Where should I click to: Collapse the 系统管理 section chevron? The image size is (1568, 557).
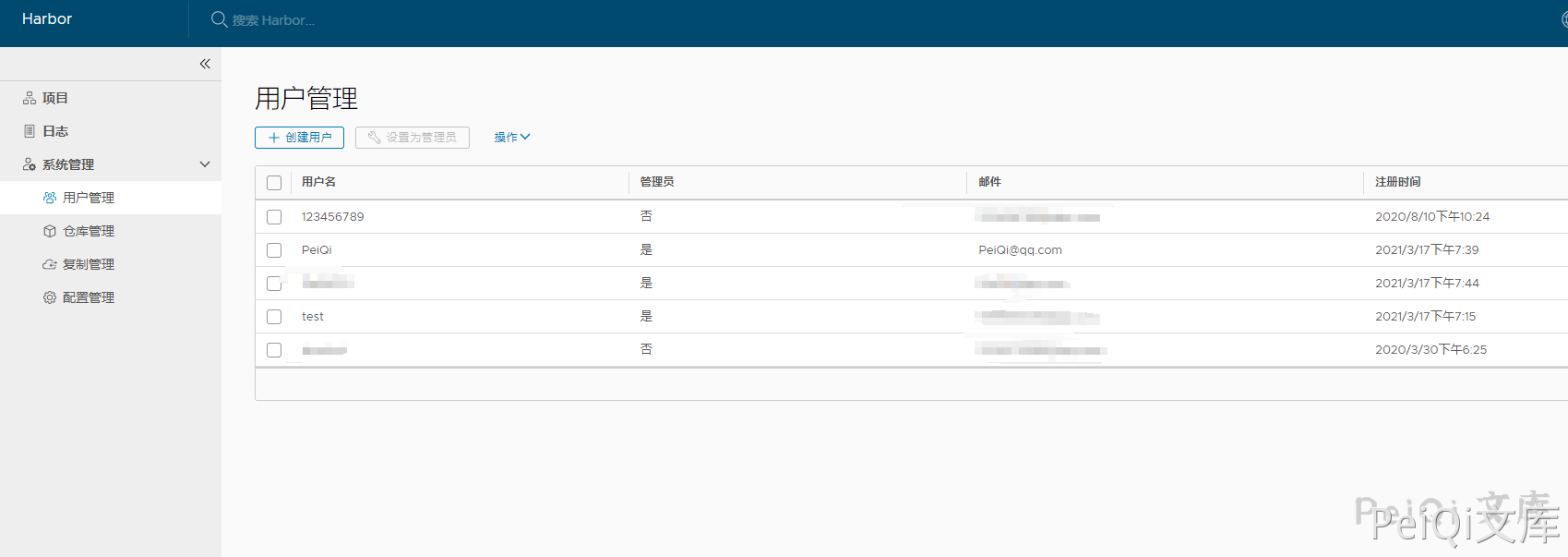click(205, 164)
